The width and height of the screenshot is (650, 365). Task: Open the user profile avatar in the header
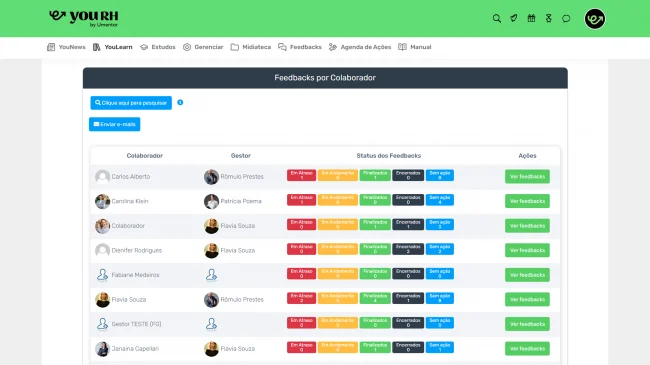(x=595, y=19)
